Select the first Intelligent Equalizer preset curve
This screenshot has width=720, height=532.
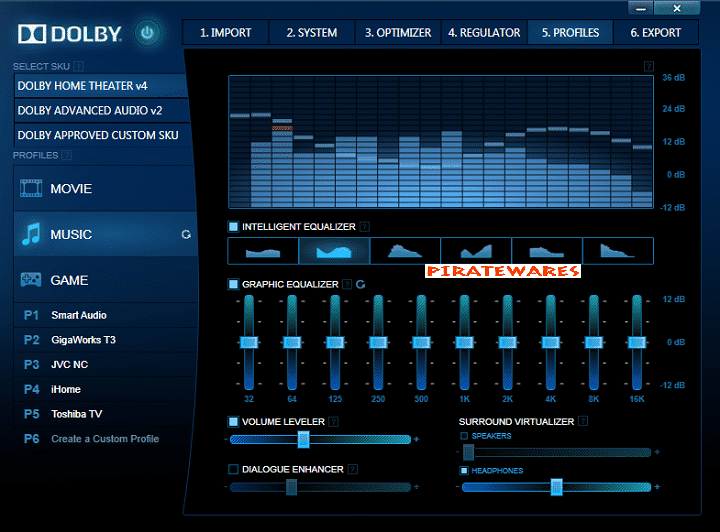pyautogui.click(x=263, y=251)
